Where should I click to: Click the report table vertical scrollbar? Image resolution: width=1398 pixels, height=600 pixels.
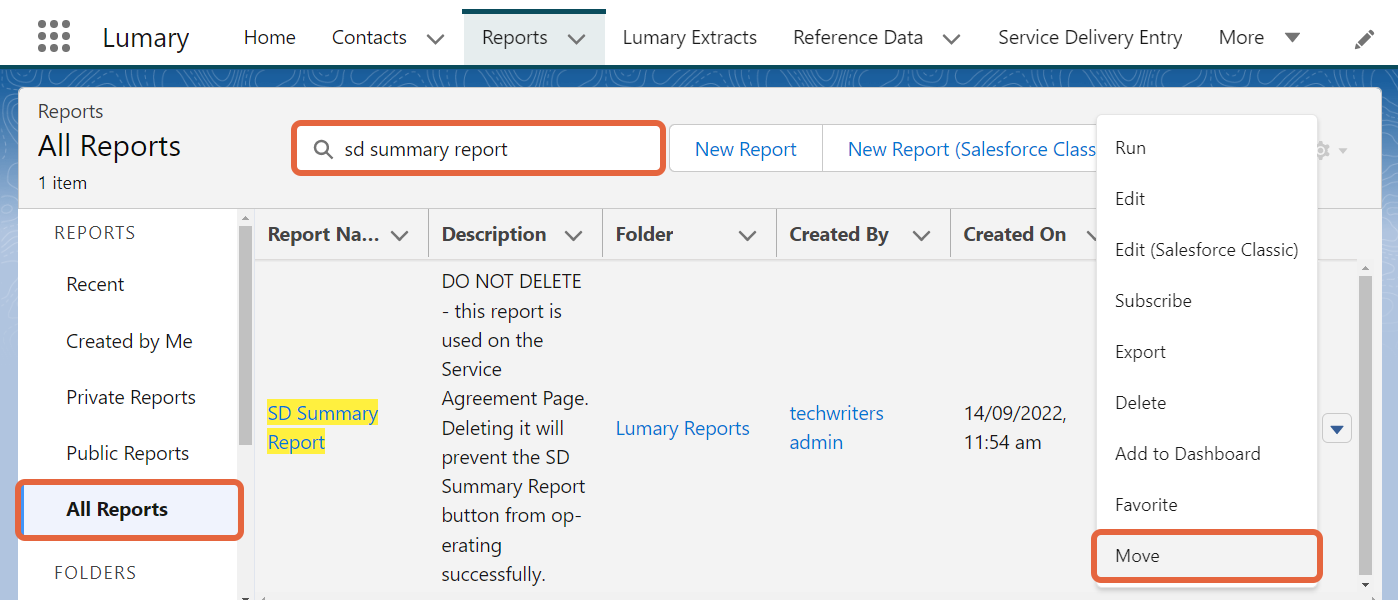click(x=1365, y=427)
